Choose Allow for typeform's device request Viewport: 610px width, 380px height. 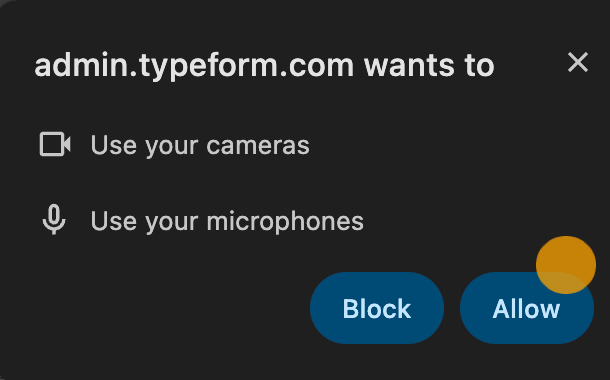coord(527,308)
